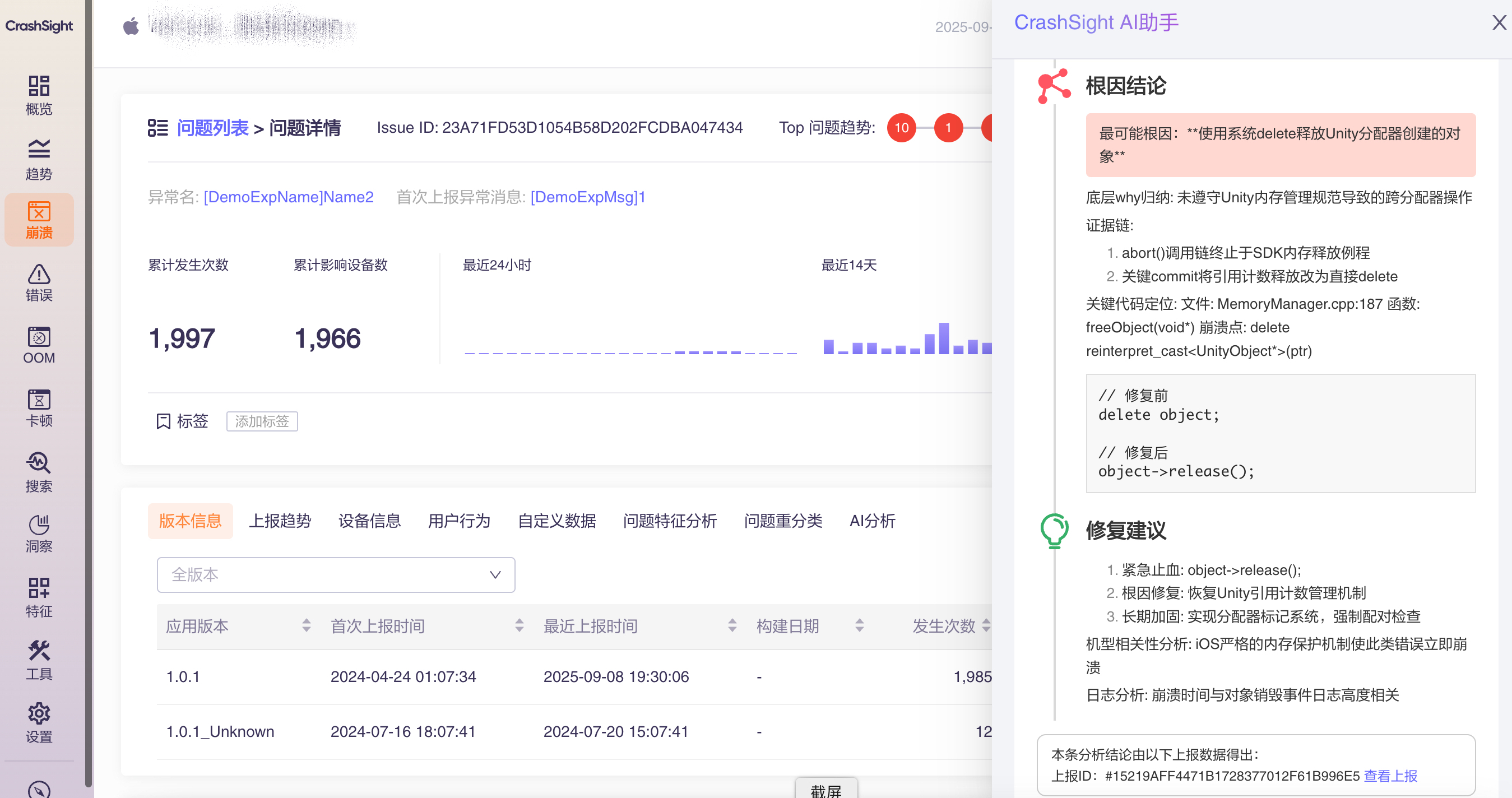Image resolution: width=1512 pixels, height=798 pixels.
Task: Click the trend bubble labeled 10
Action: click(x=902, y=127)
